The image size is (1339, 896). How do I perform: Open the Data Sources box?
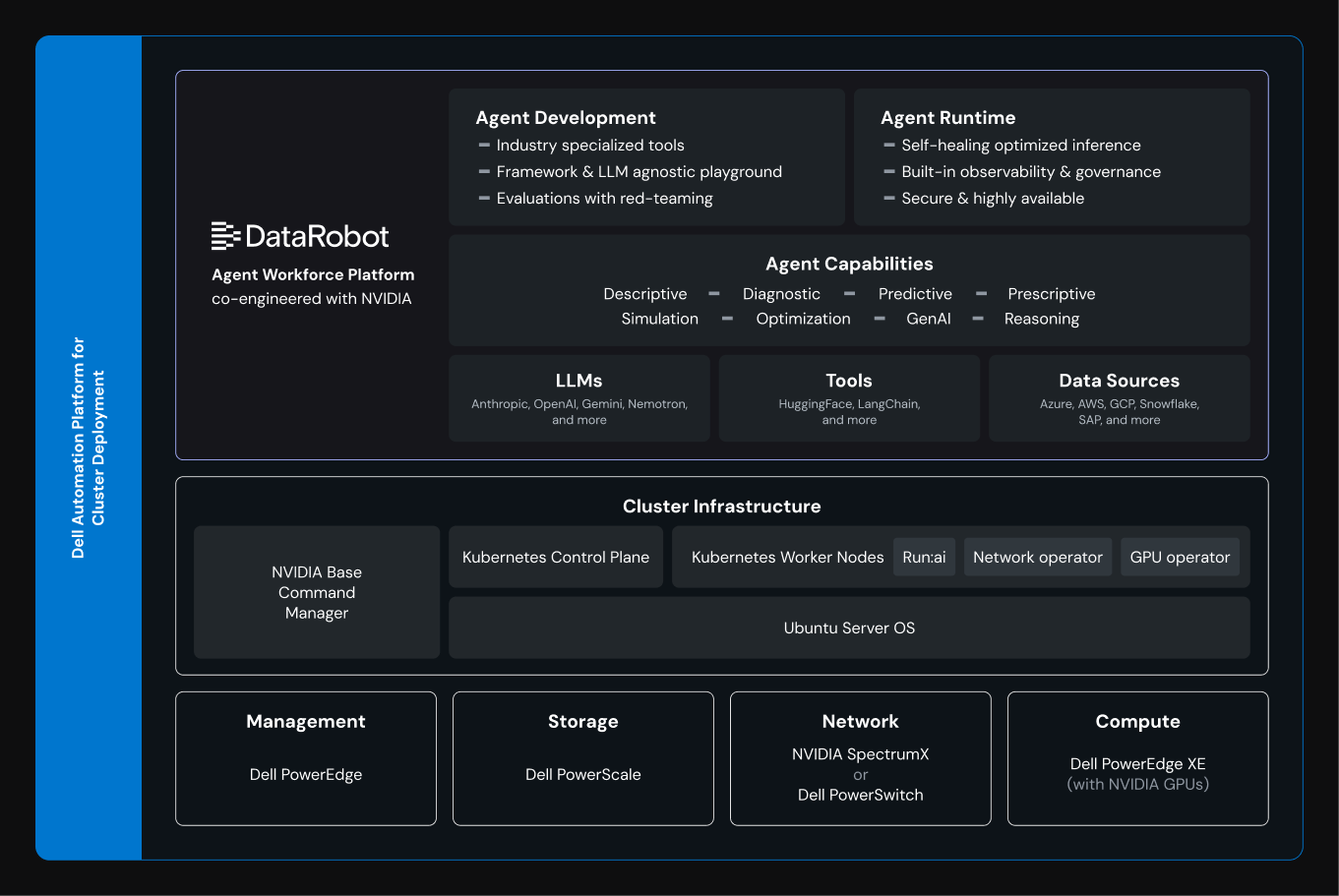(x=1119, y=398)
